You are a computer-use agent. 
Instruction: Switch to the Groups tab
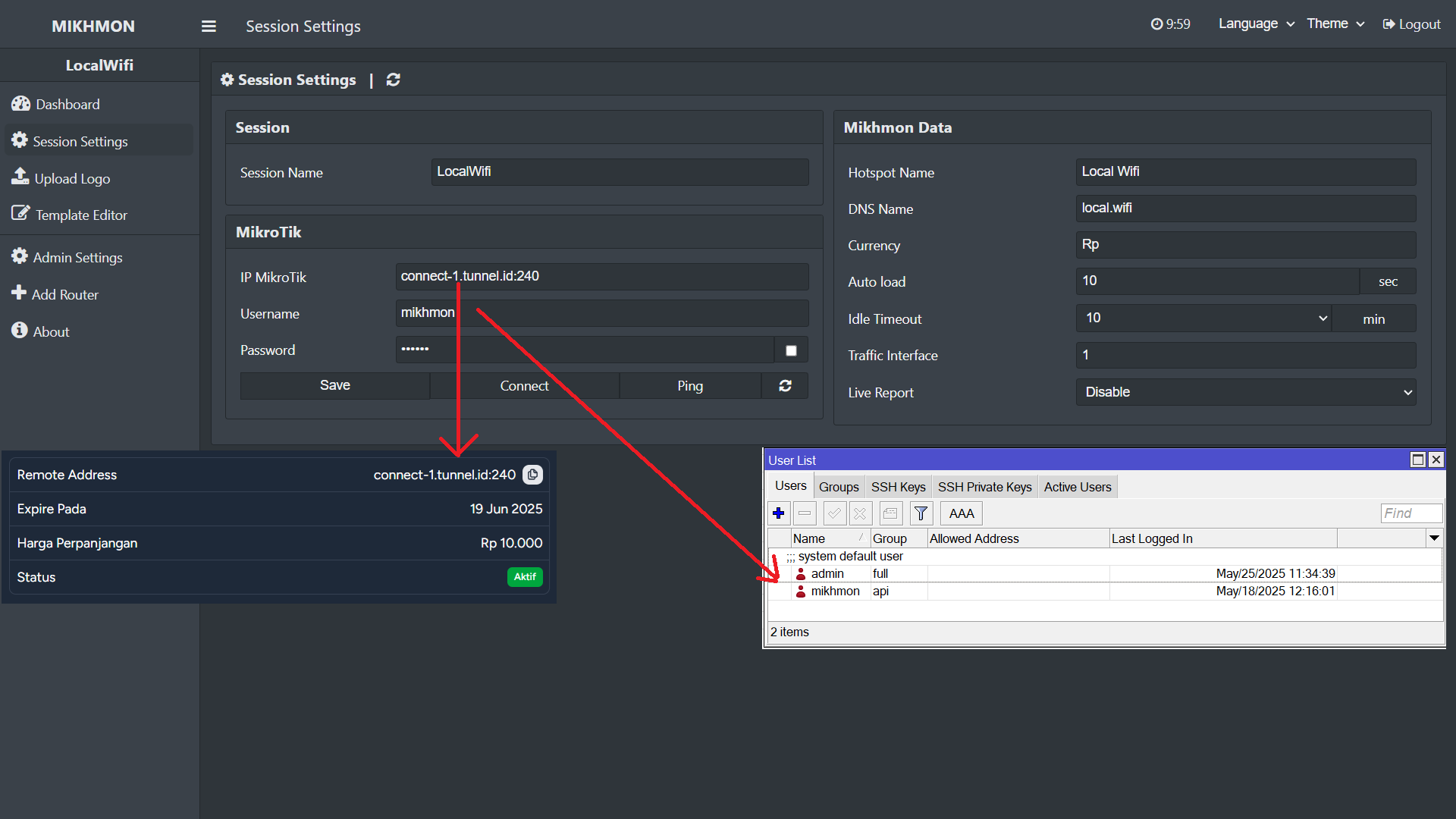839,487
